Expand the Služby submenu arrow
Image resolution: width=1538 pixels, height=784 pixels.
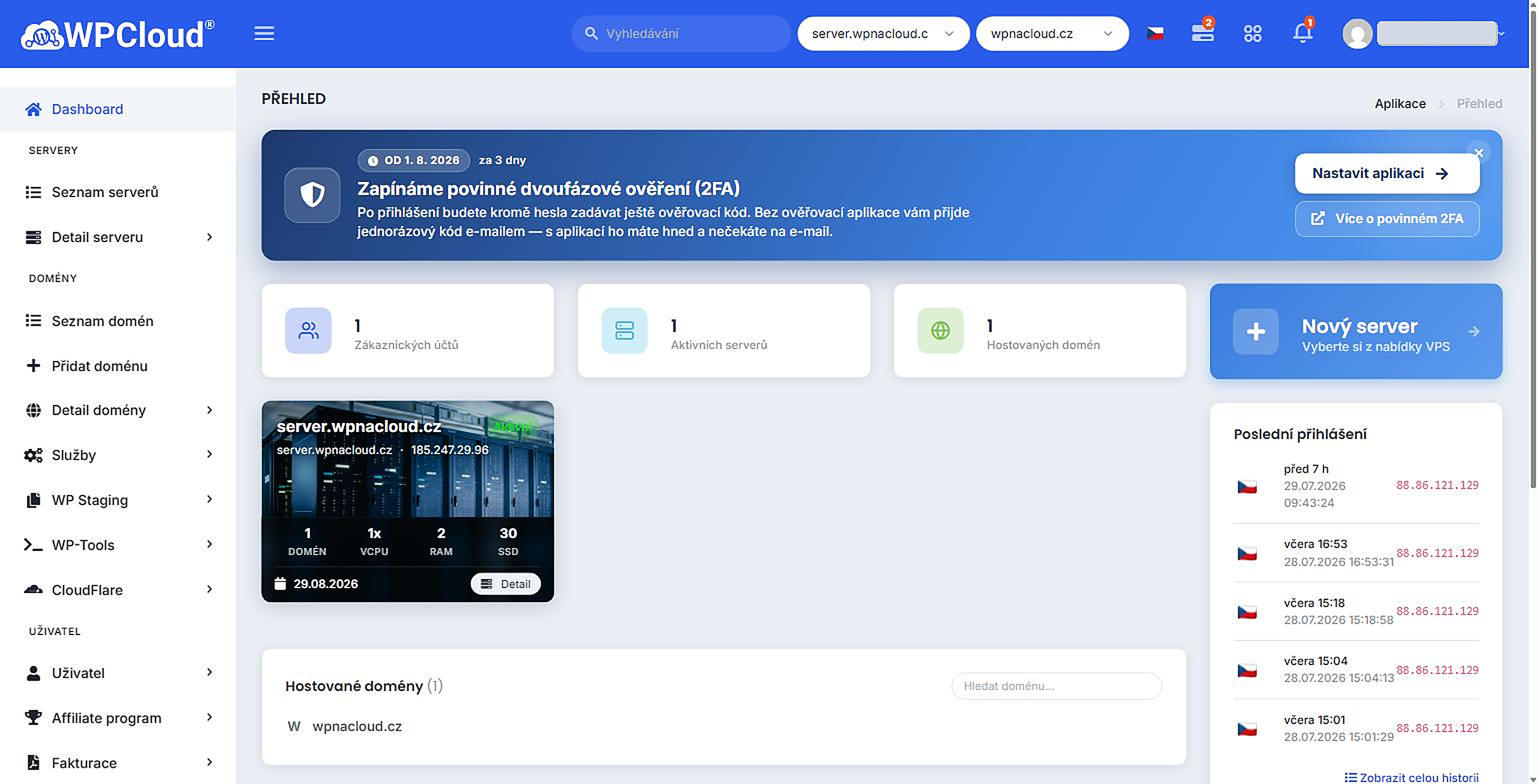click(x=209, y=455)
